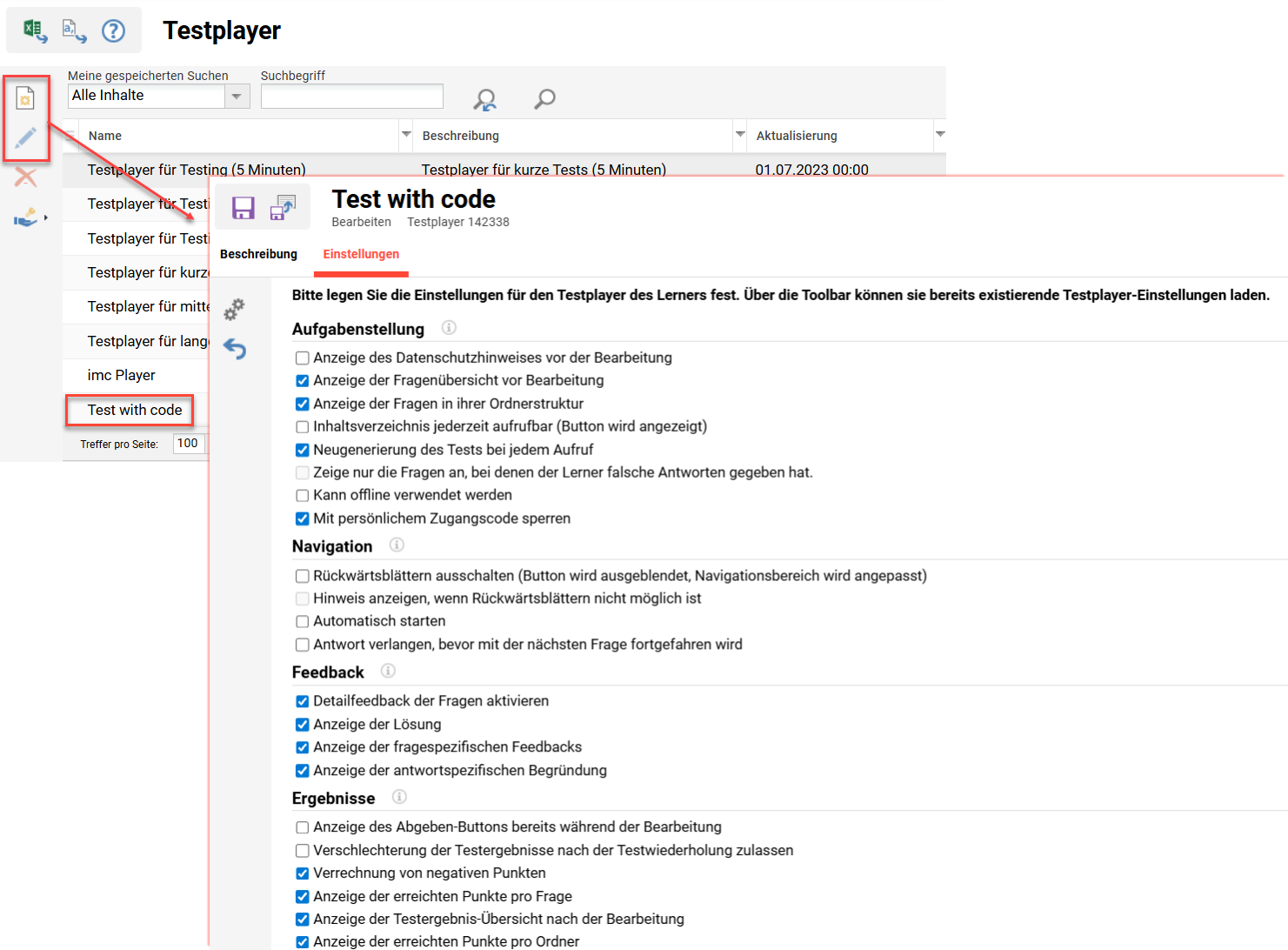The image size is (1288, 950).
Task: Check Kann offline verwendet werden
Action: point(302,495)
